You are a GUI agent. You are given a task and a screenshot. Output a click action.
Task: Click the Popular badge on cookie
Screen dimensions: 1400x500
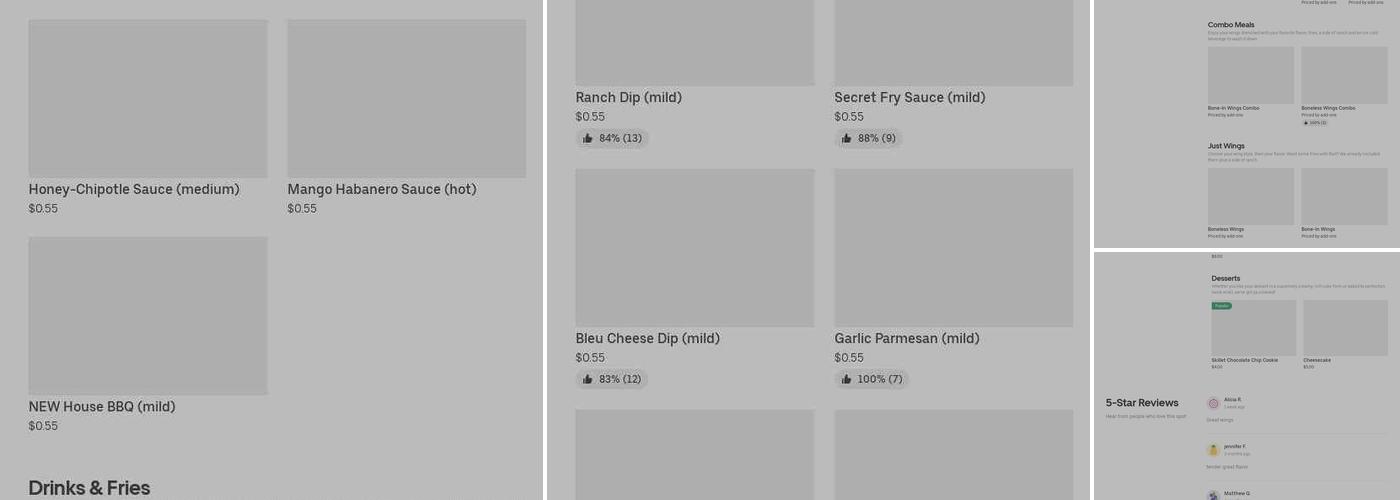coord(1221,306)
